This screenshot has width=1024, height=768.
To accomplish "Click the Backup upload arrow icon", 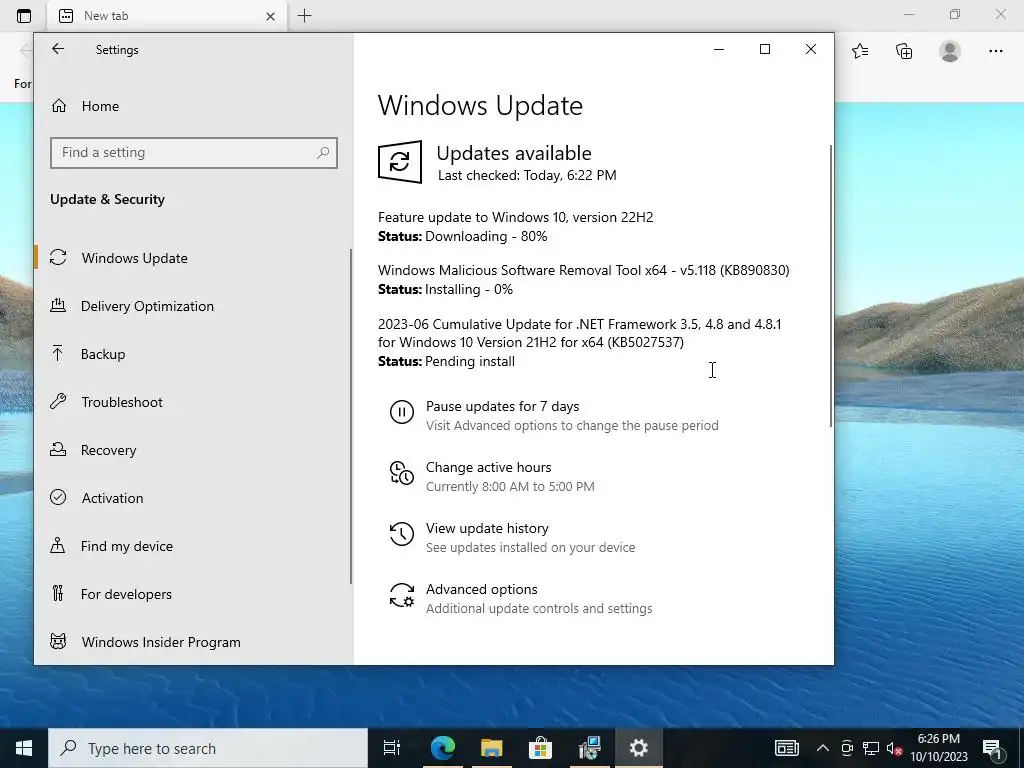I will point(57,353).
